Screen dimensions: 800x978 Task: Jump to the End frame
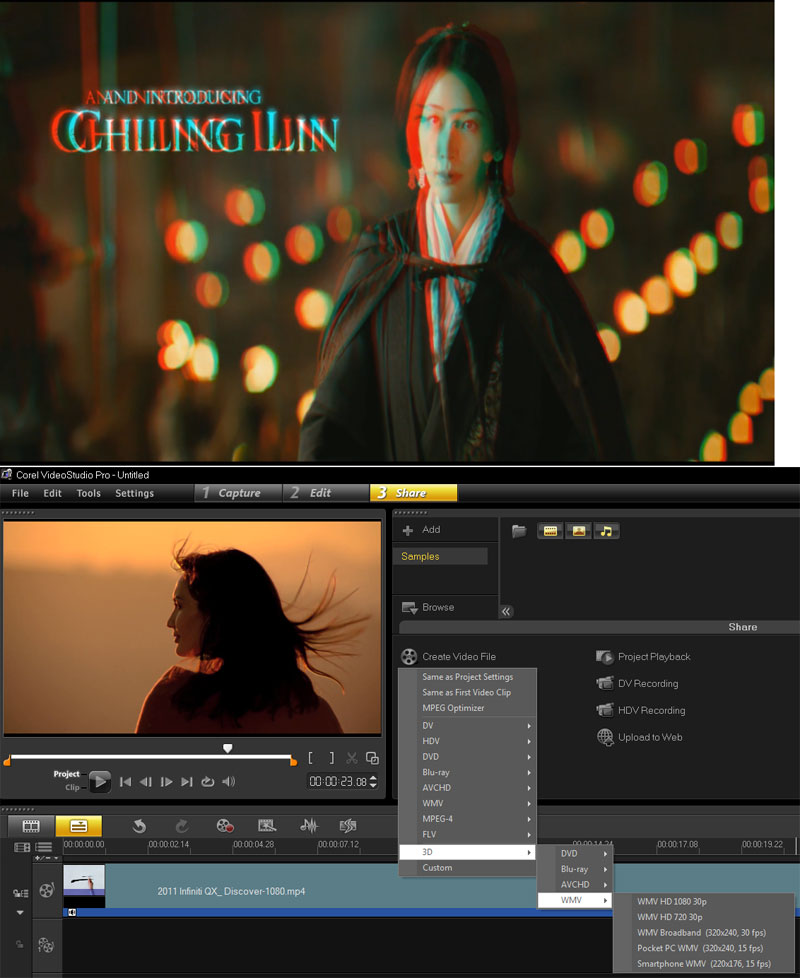pos(186,782)
